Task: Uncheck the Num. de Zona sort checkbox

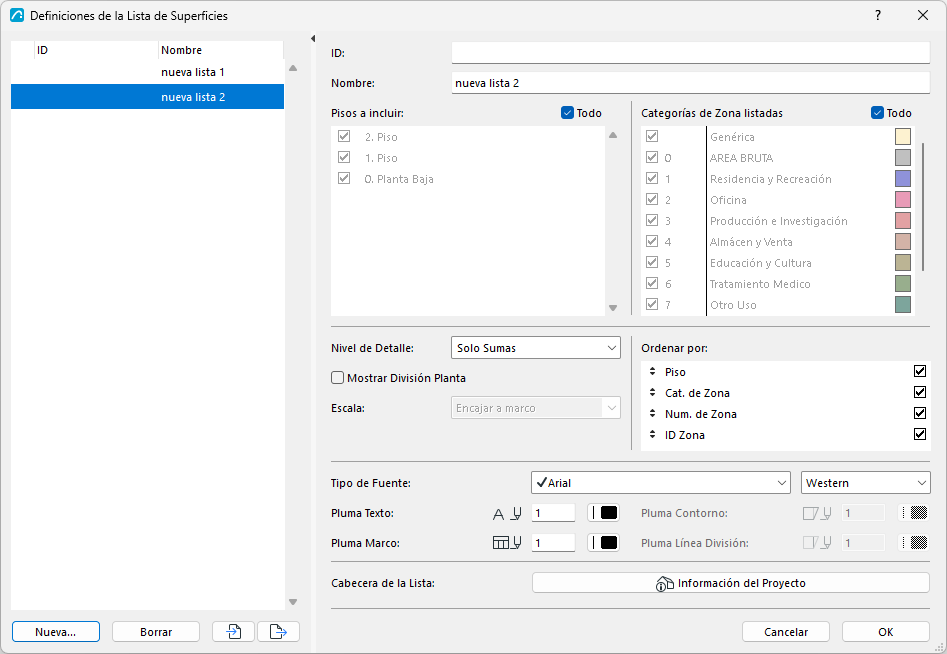Action: click(920, 413)
